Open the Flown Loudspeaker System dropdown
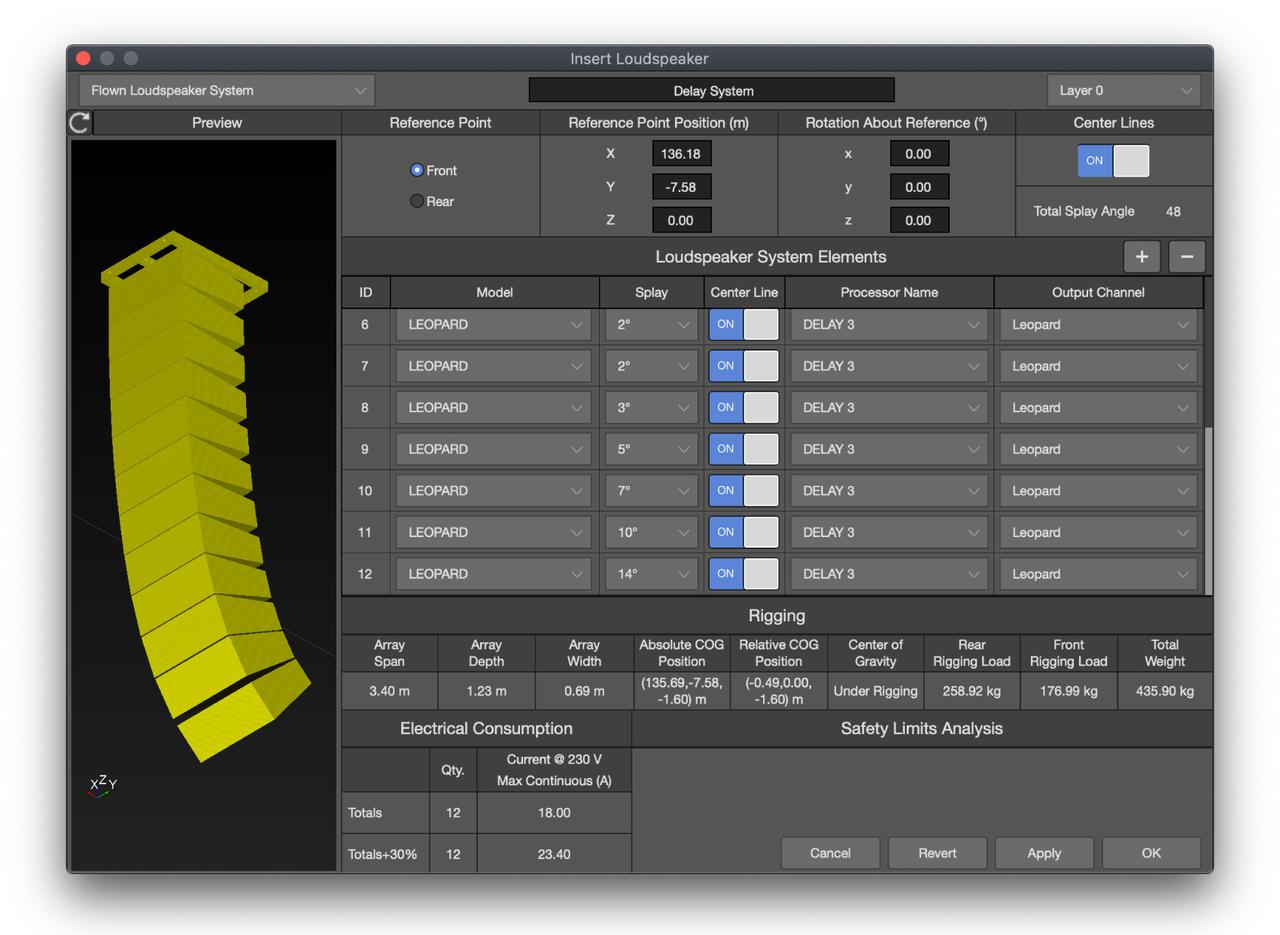1280x935 pixels. click(225, 89)
